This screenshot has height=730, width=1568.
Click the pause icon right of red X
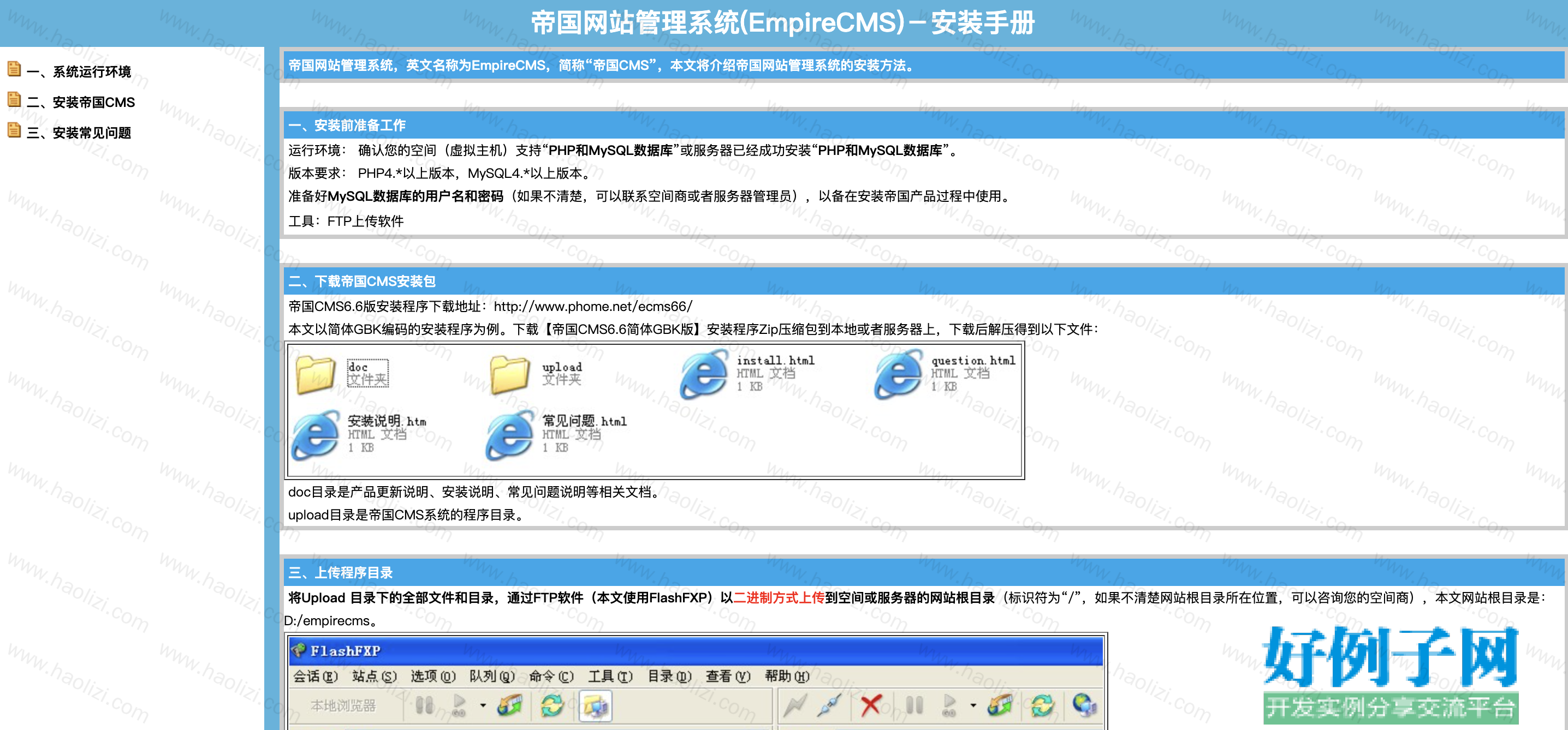pos(914,705)
